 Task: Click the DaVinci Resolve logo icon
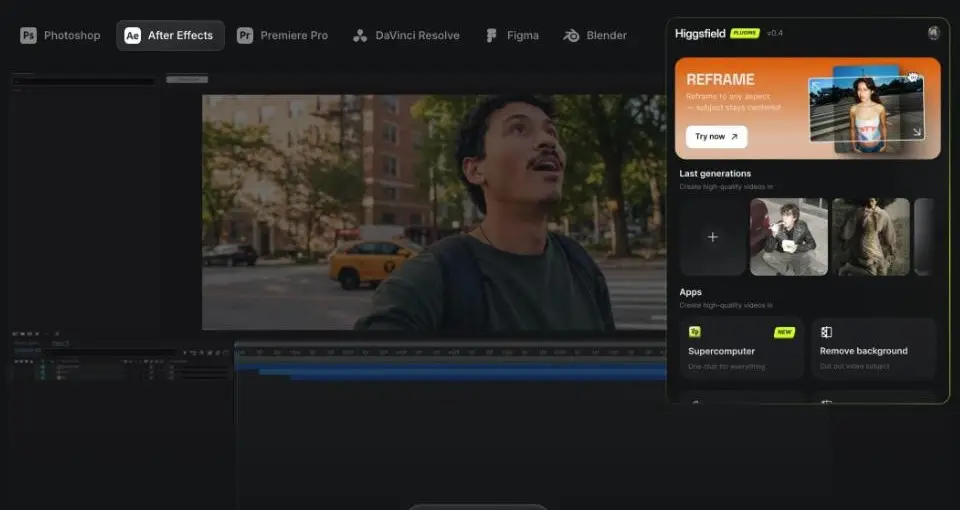tap(360, 36)
